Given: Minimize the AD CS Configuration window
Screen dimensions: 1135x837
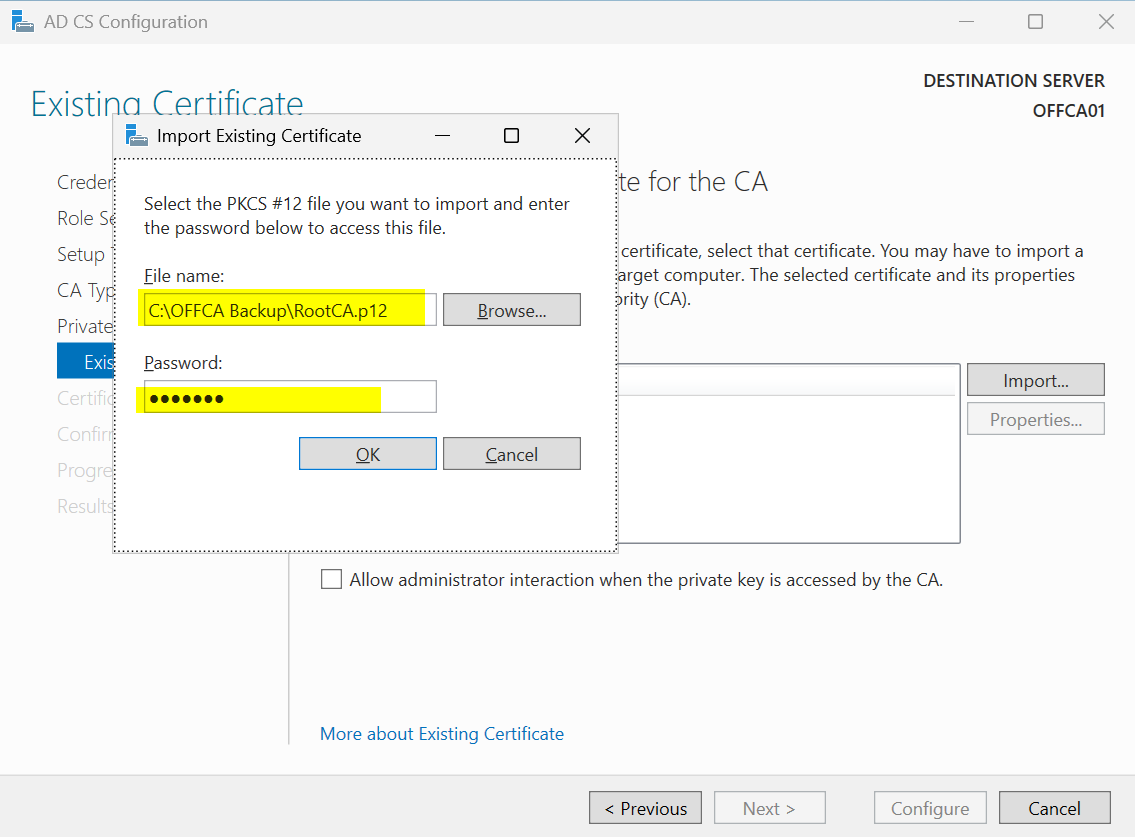Looking at the screenshot, I should (x=965, y=21).
